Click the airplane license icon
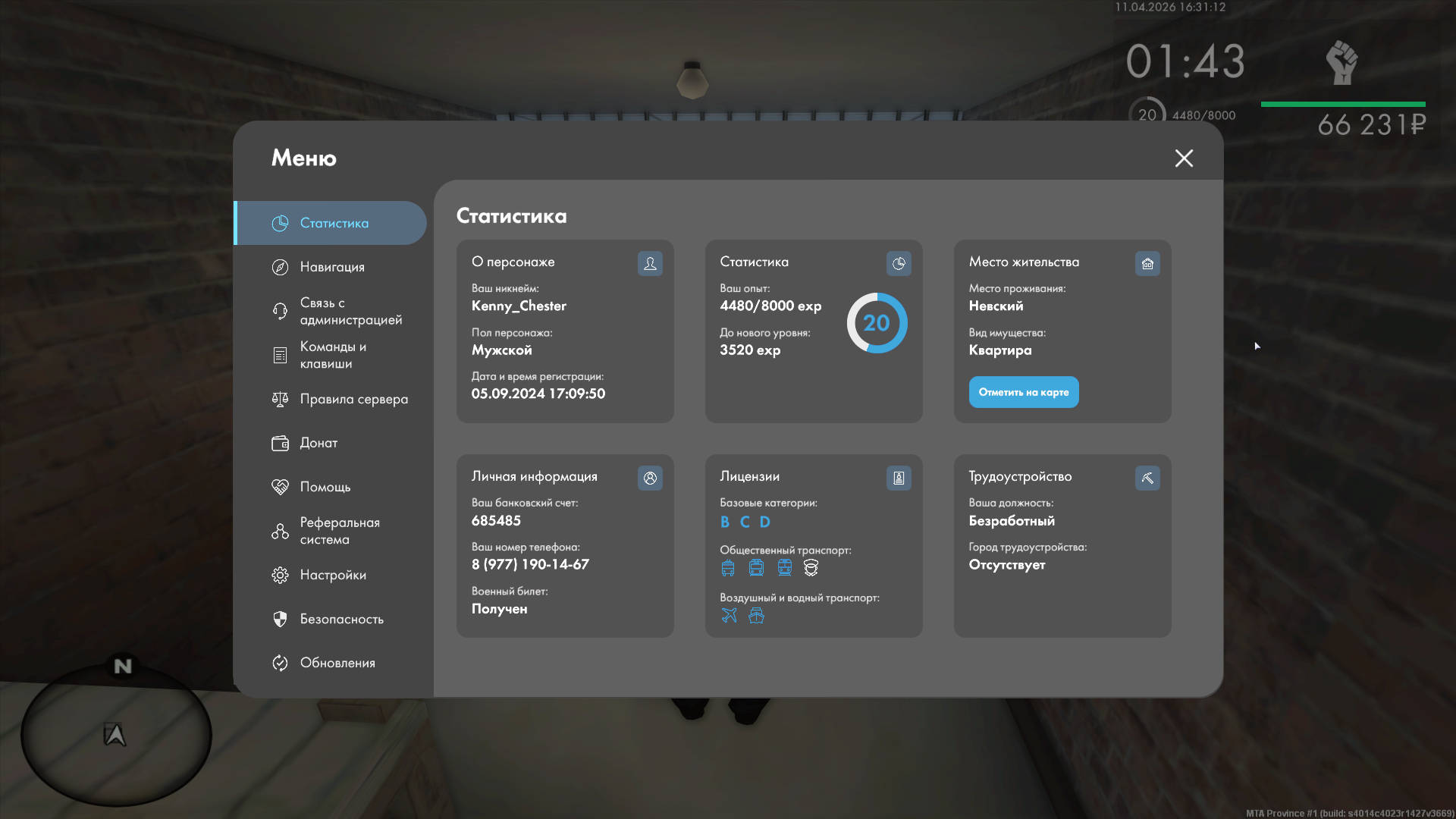The image size is (1456, 819). pos(729,616)
